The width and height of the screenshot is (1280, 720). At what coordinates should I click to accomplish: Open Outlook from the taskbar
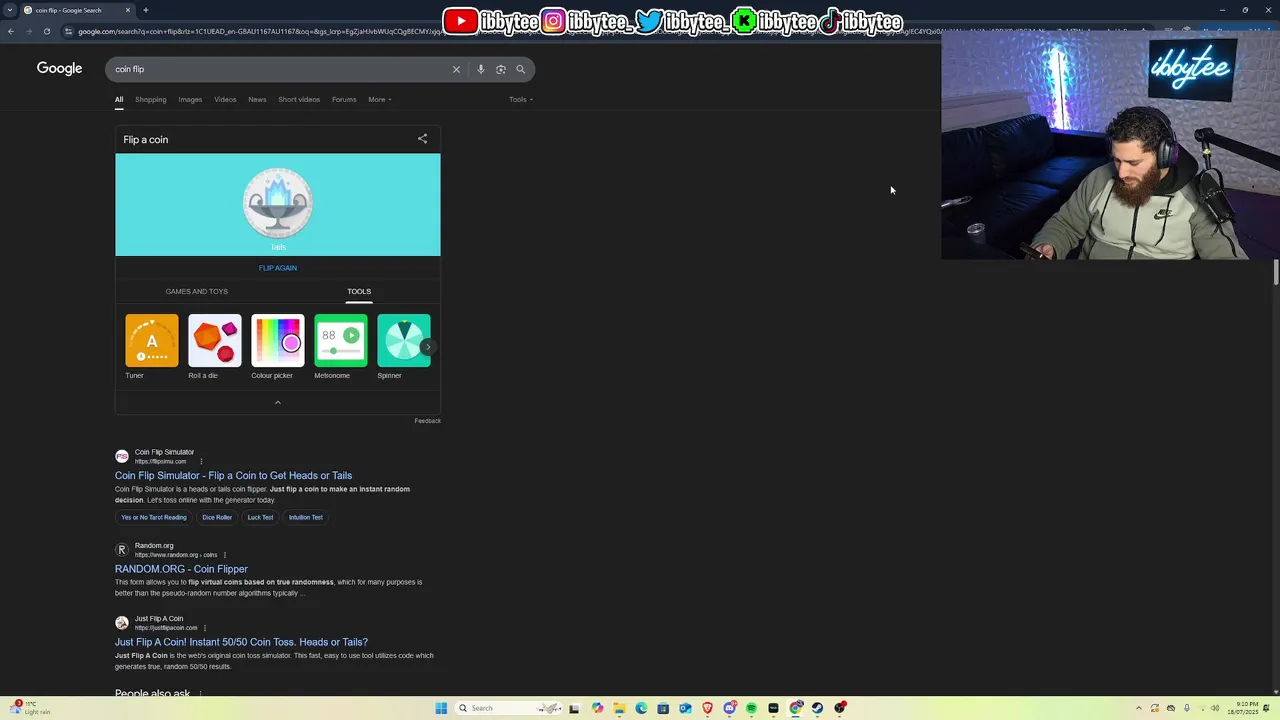[x=685, y=708]
